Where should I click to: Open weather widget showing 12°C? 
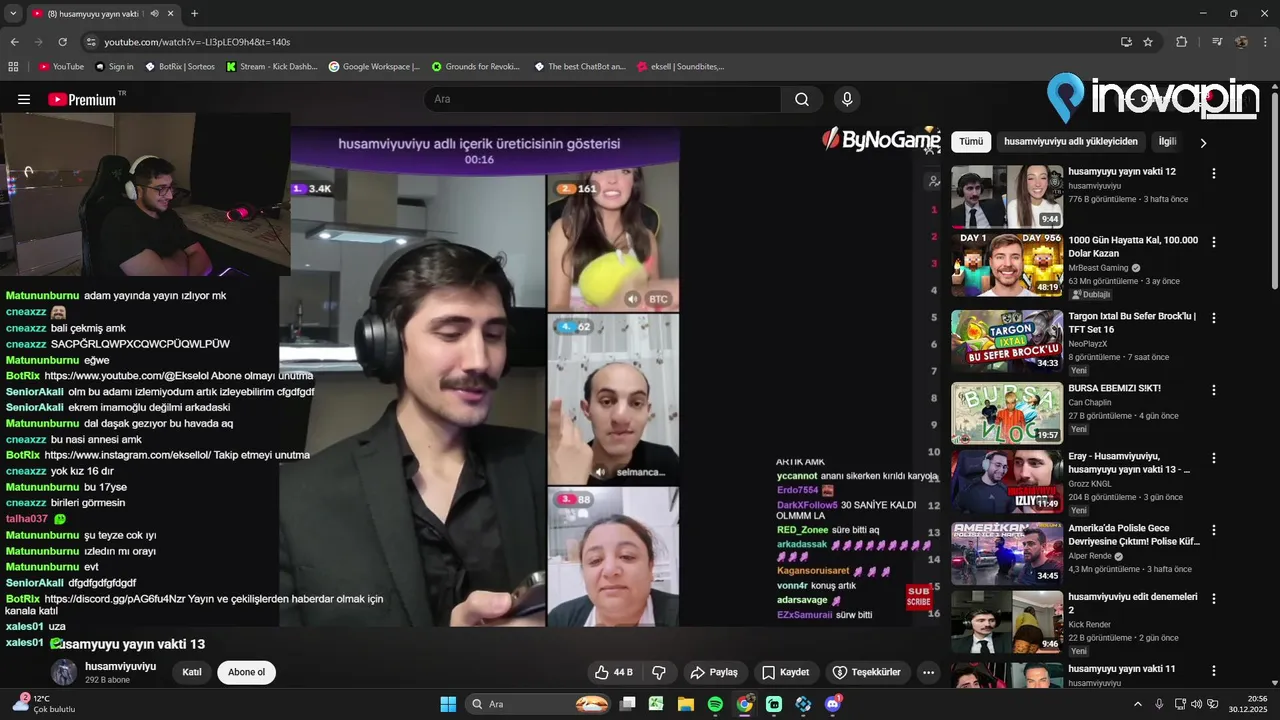coord(45,704)
